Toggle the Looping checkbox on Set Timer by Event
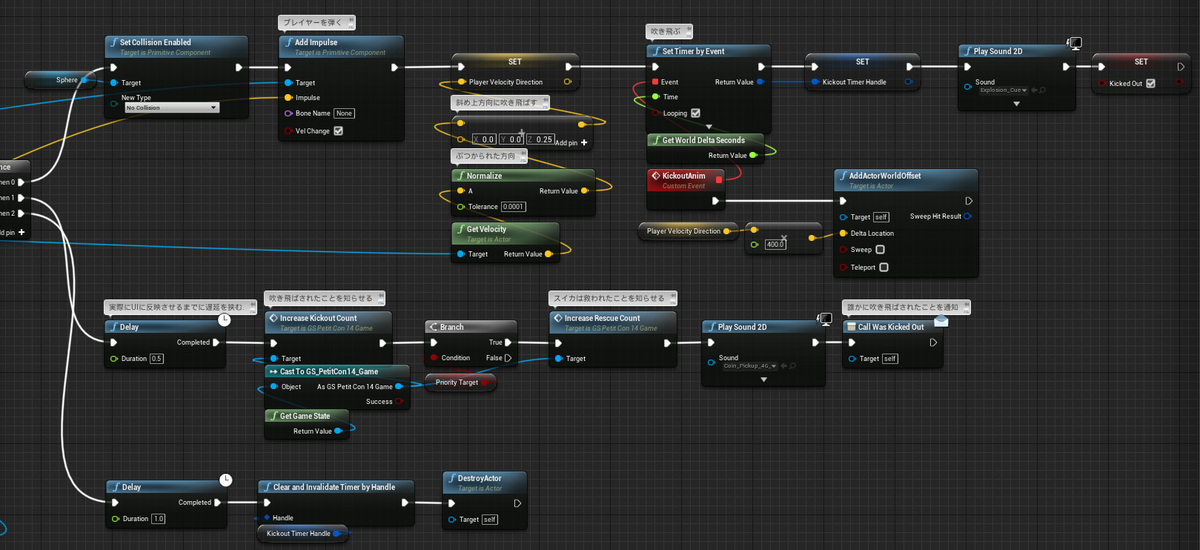Screen dimensions: 1200x550 pos(696,113)
